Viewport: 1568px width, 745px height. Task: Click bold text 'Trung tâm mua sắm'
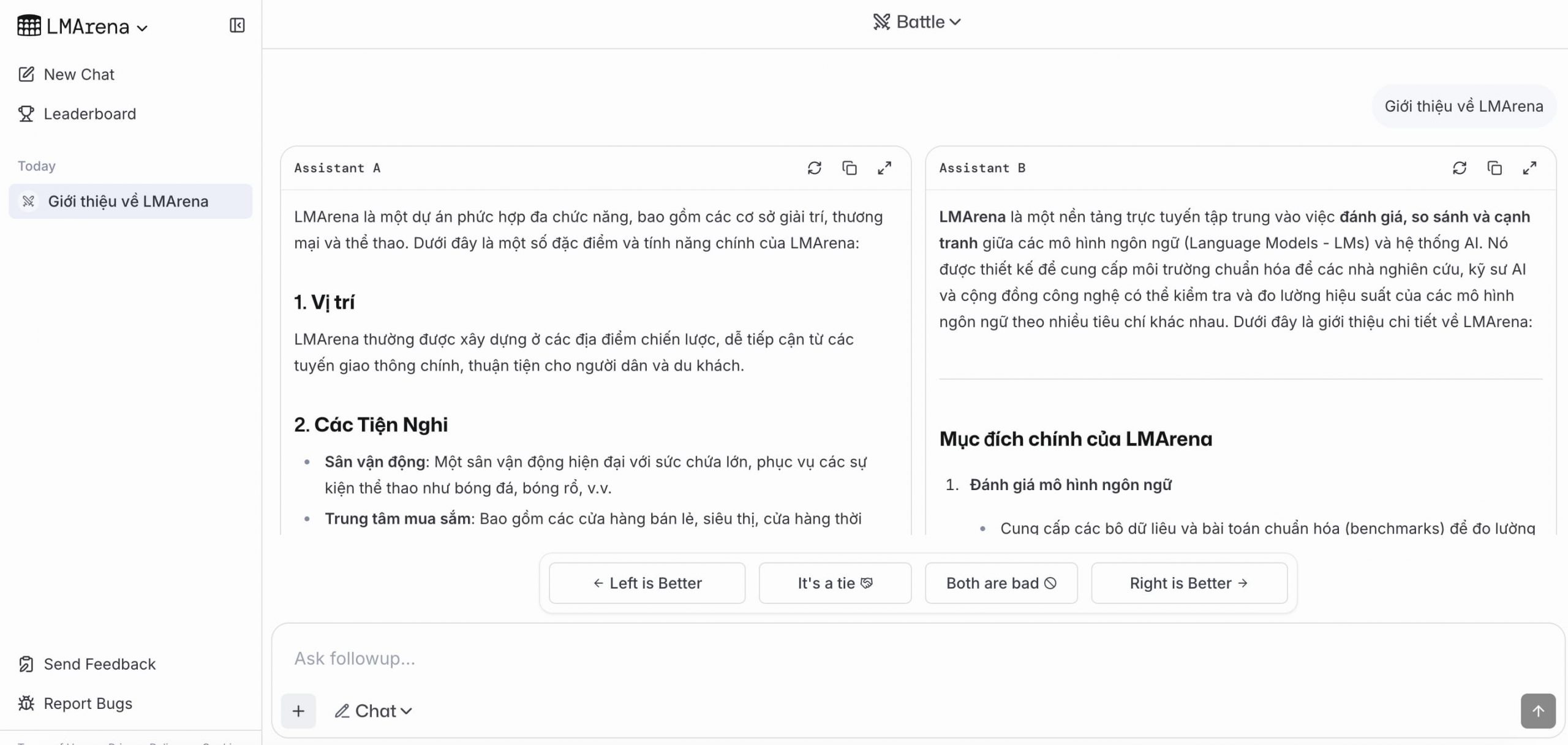point(398,519)
